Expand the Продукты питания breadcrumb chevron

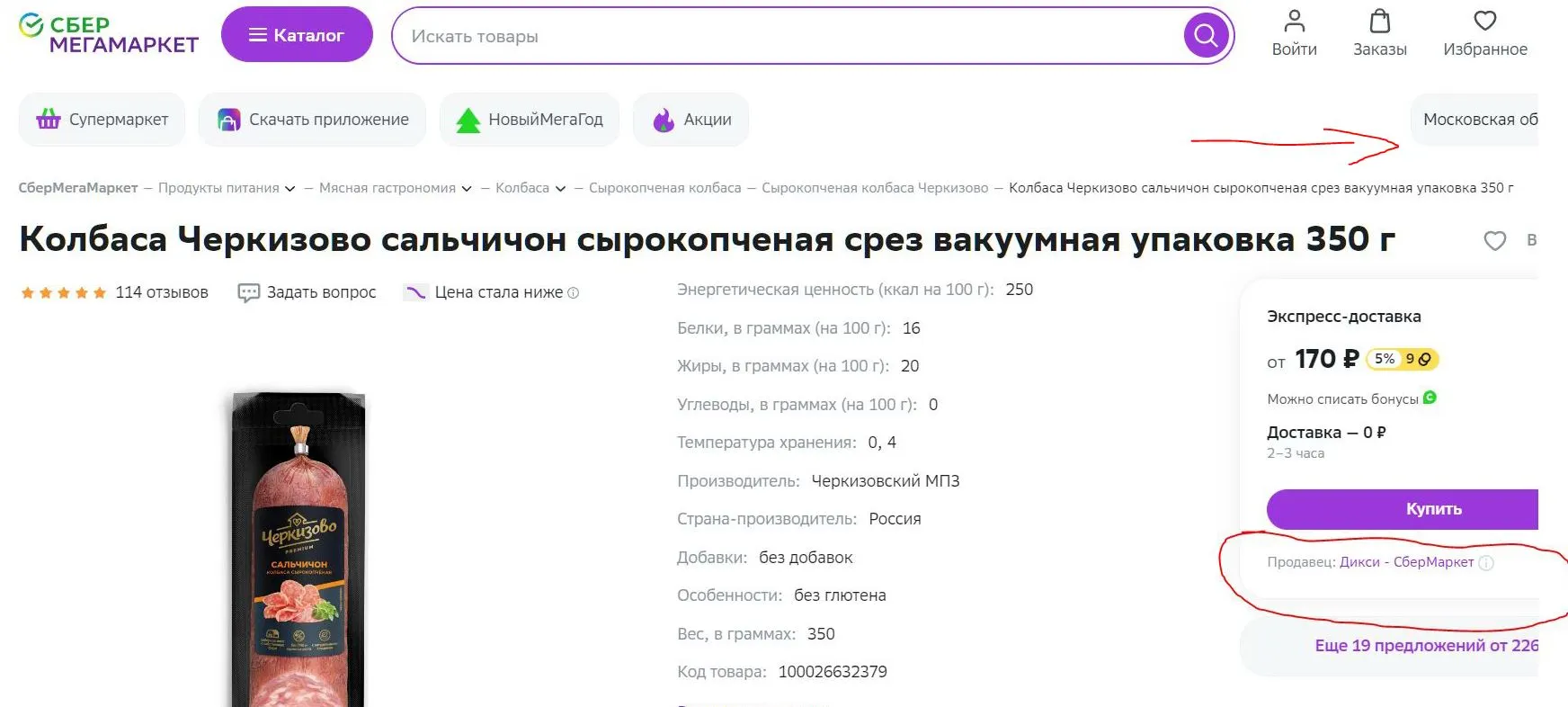click(290, 189)
